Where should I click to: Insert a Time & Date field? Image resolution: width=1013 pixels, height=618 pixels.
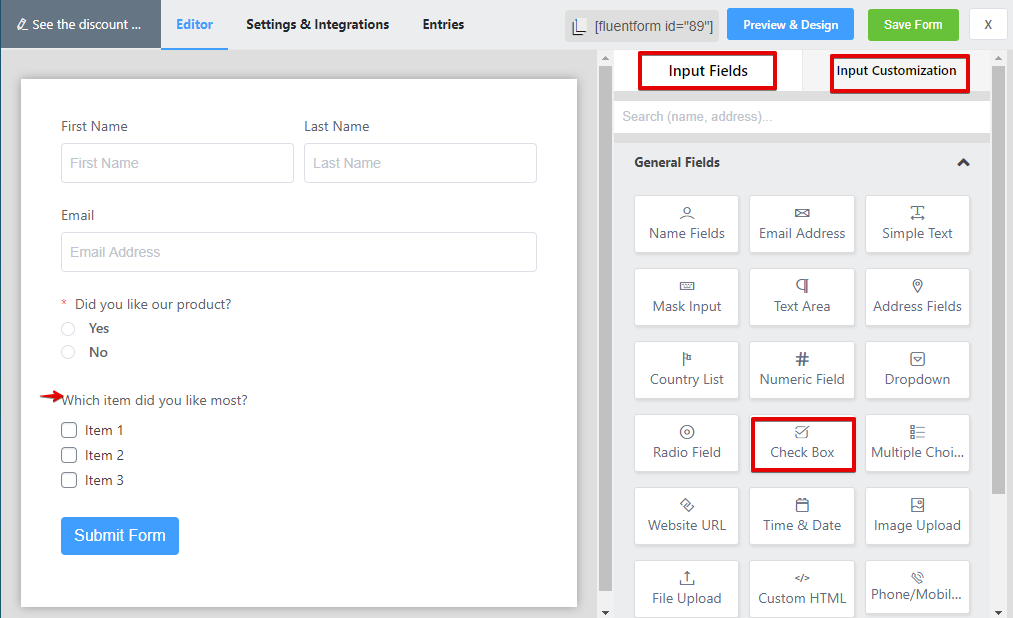click(x=802, y=516)
